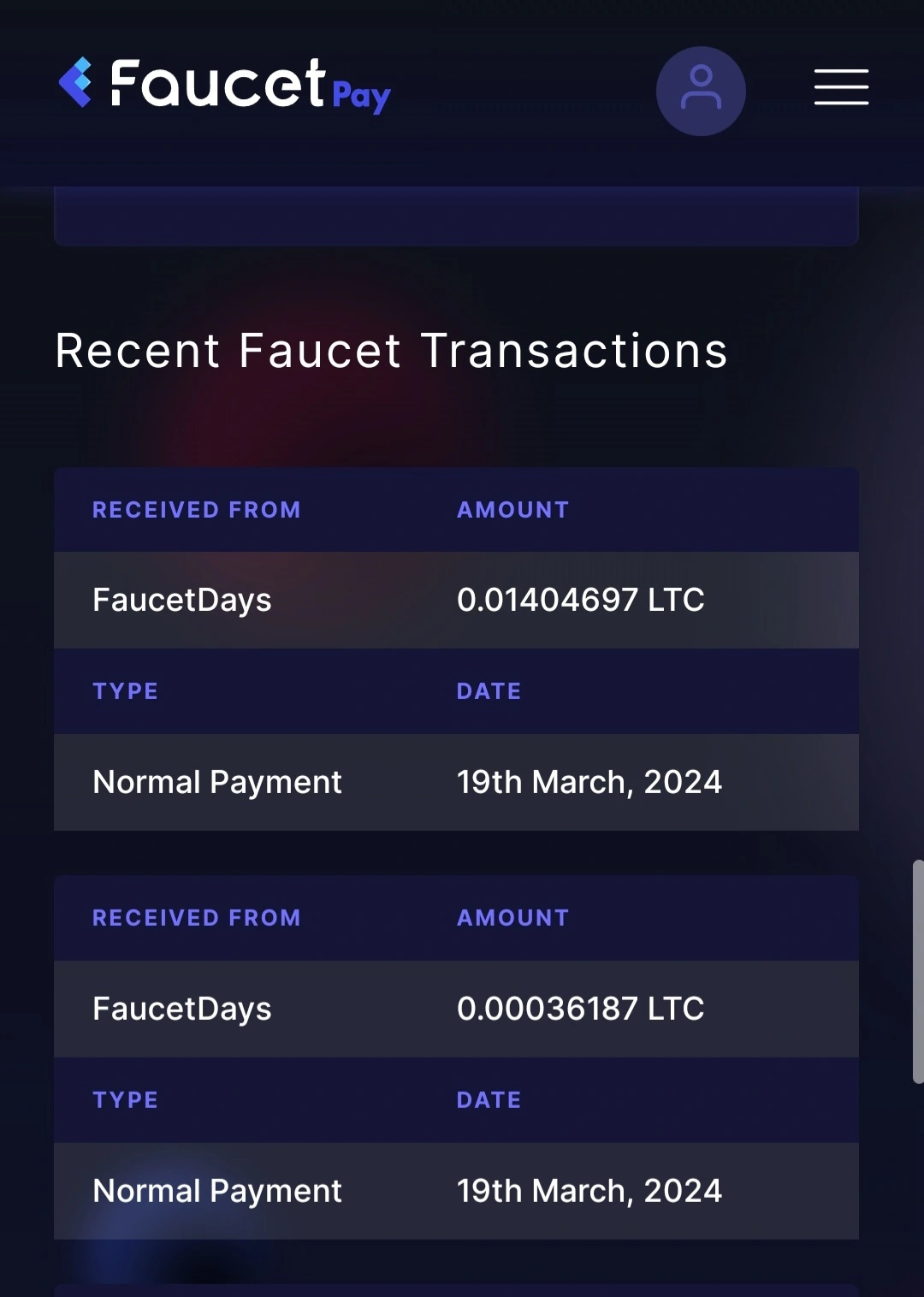This screenshot has width=924, height=1297.
Task: Click second Normal Payment type cell
Action: [x=217, y=1192]
